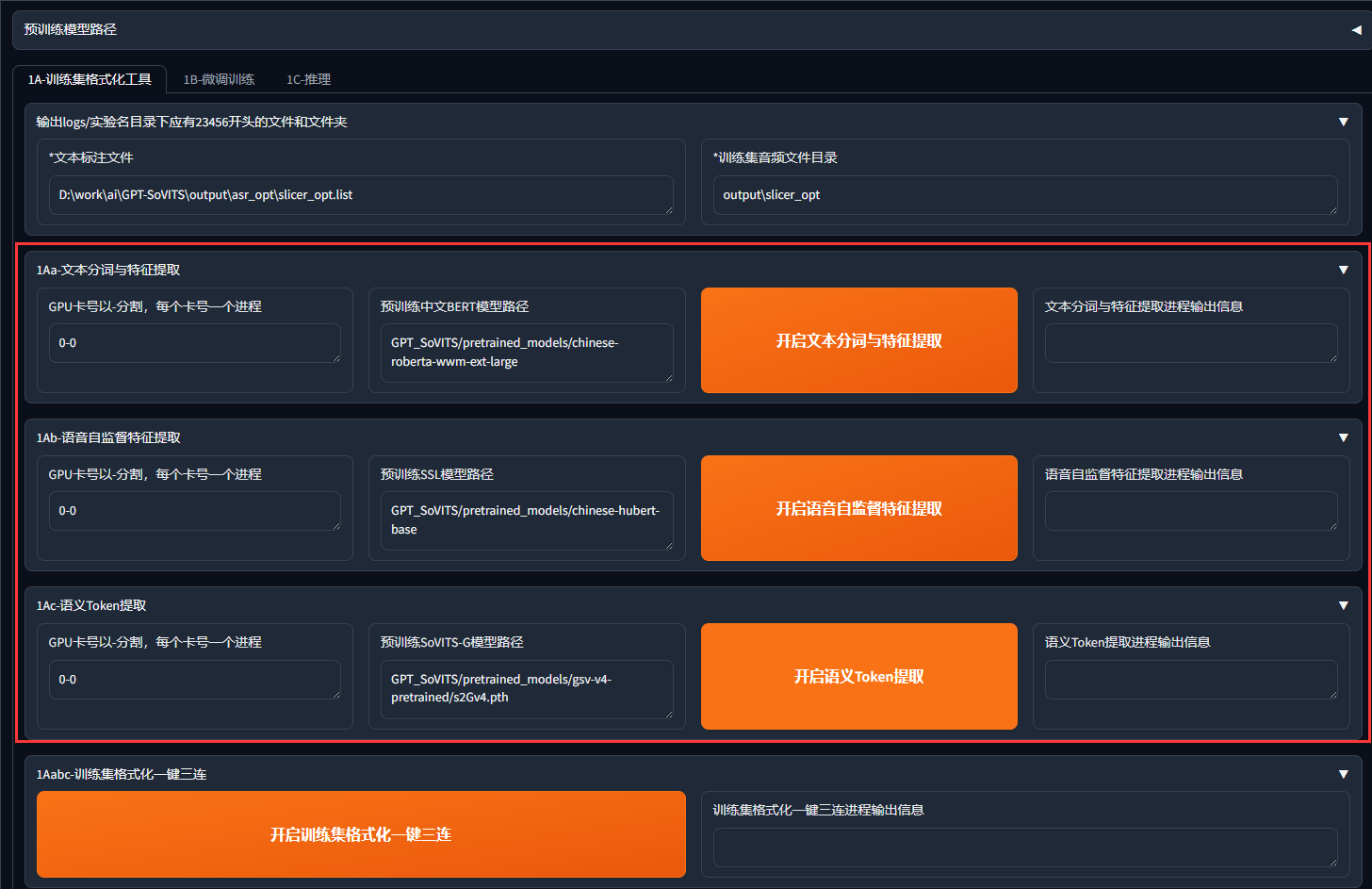Expand the 预训练模型路径 collapsed section arrow
Image resolution: width=1372 pixels, height=889 pixels.
[1356, 30]
